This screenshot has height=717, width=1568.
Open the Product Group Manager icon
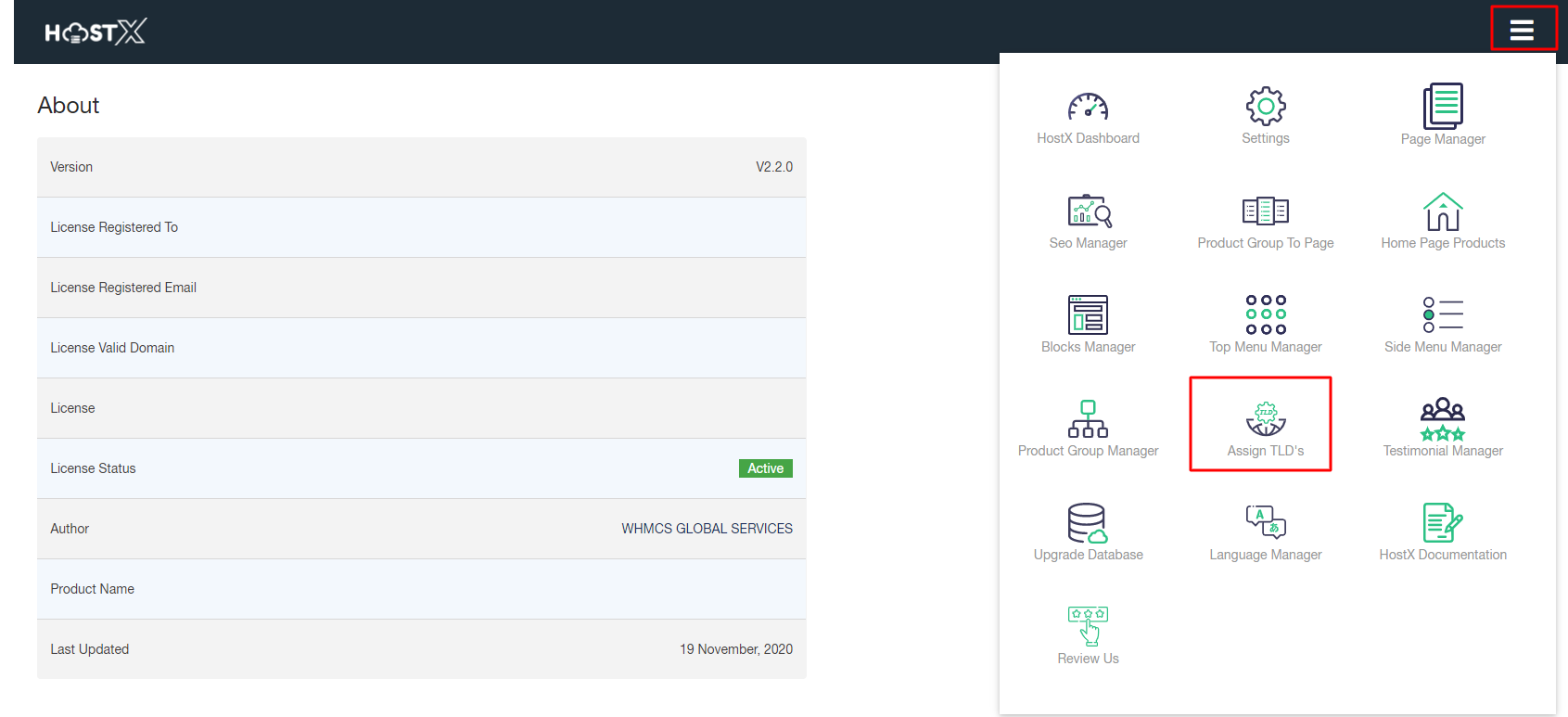coord(1088,419)
